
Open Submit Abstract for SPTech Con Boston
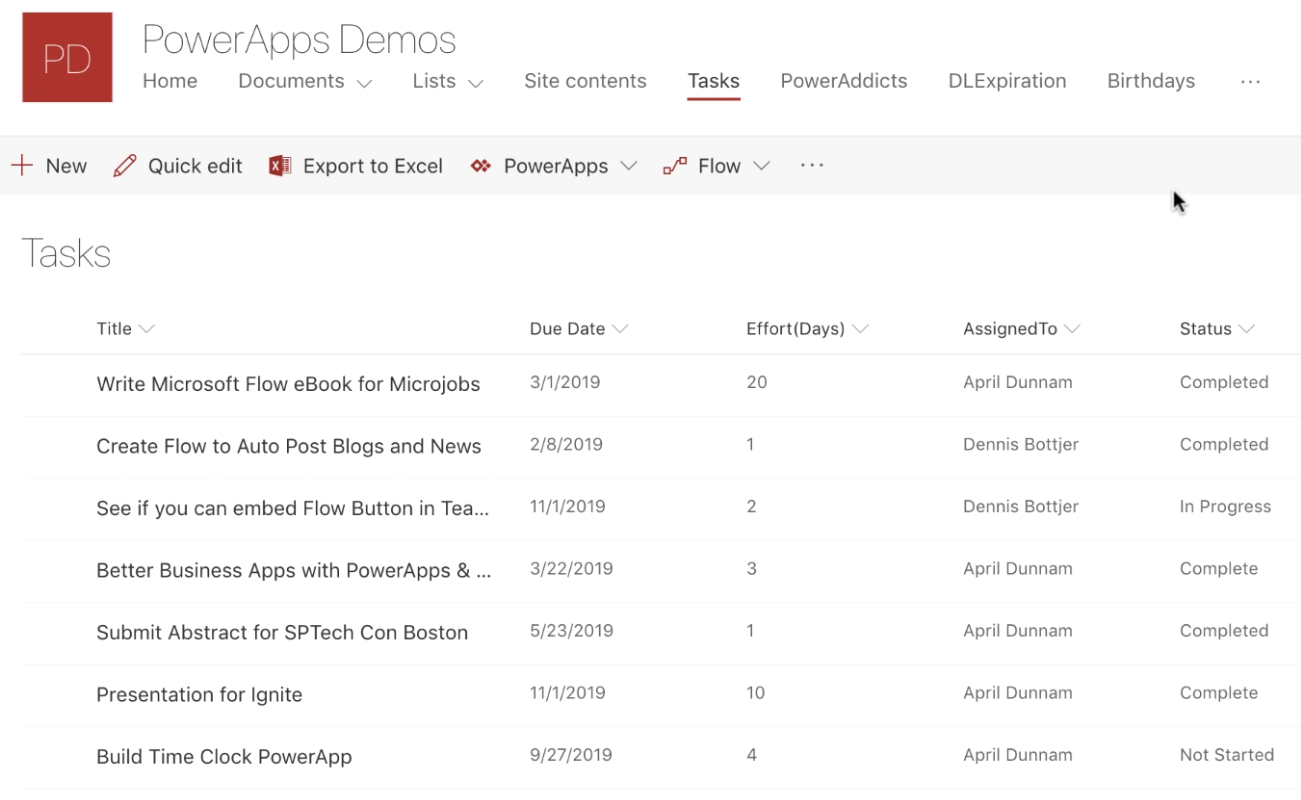coord(282,632)
